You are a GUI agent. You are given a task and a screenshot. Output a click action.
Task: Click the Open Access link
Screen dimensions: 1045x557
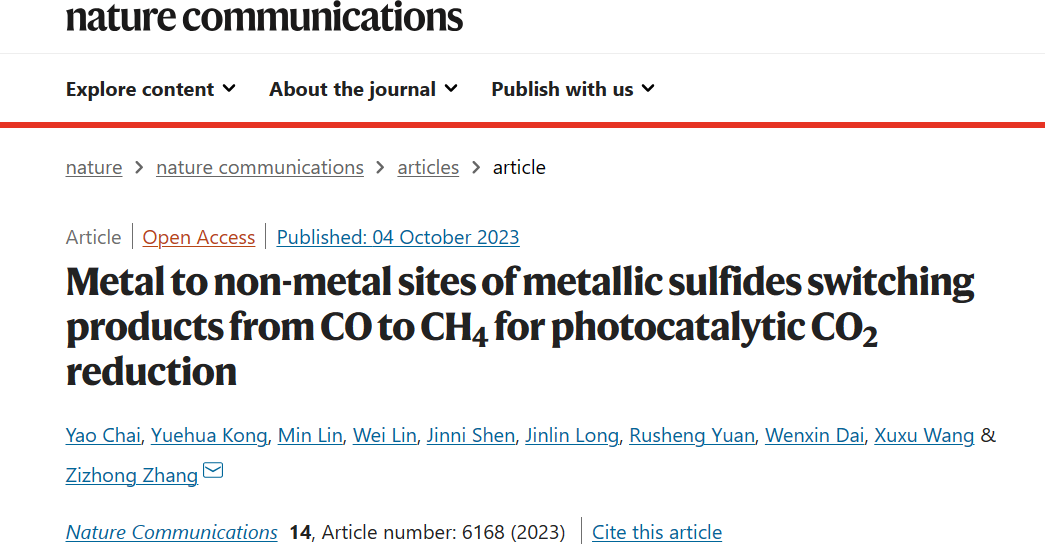(199, 237)
